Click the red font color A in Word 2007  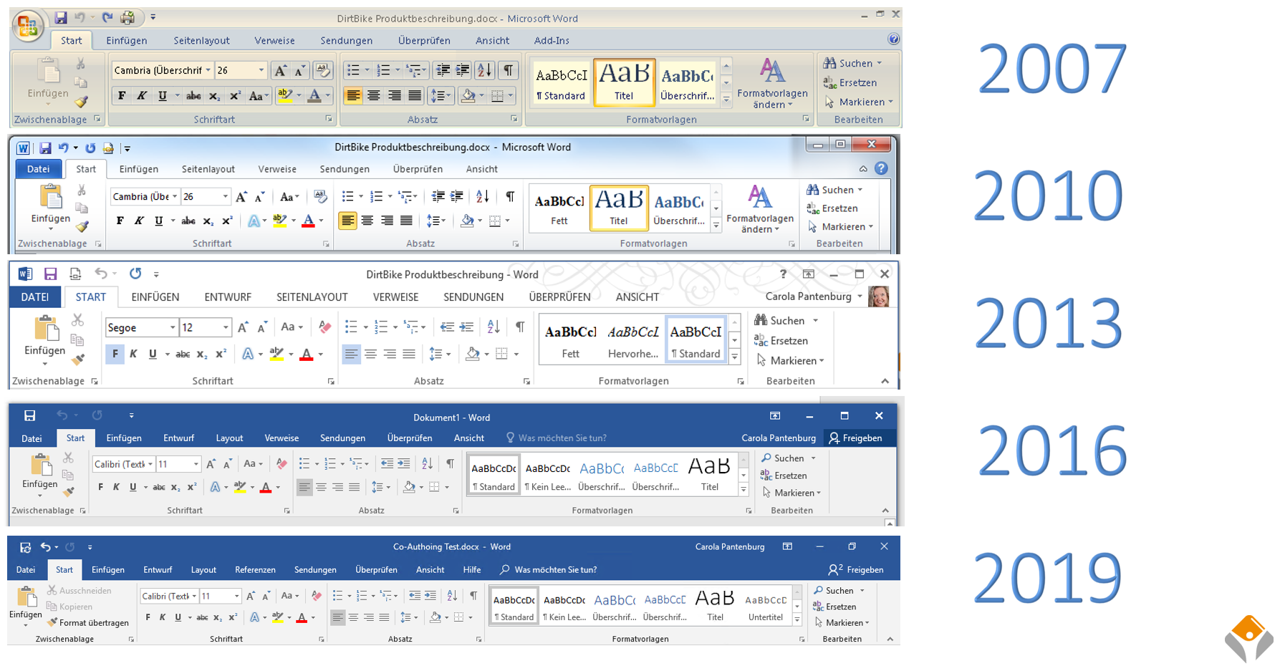click(314, 96)
